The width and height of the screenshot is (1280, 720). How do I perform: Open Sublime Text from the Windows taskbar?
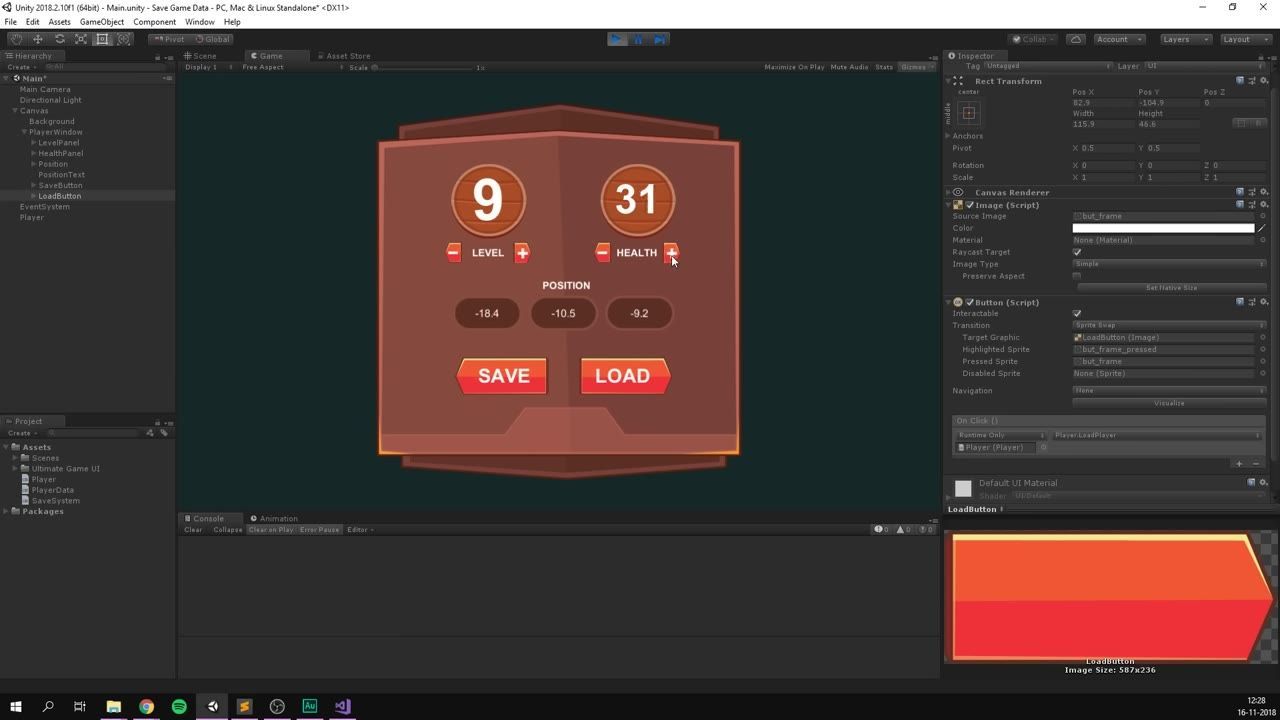(x=244, y=706)
